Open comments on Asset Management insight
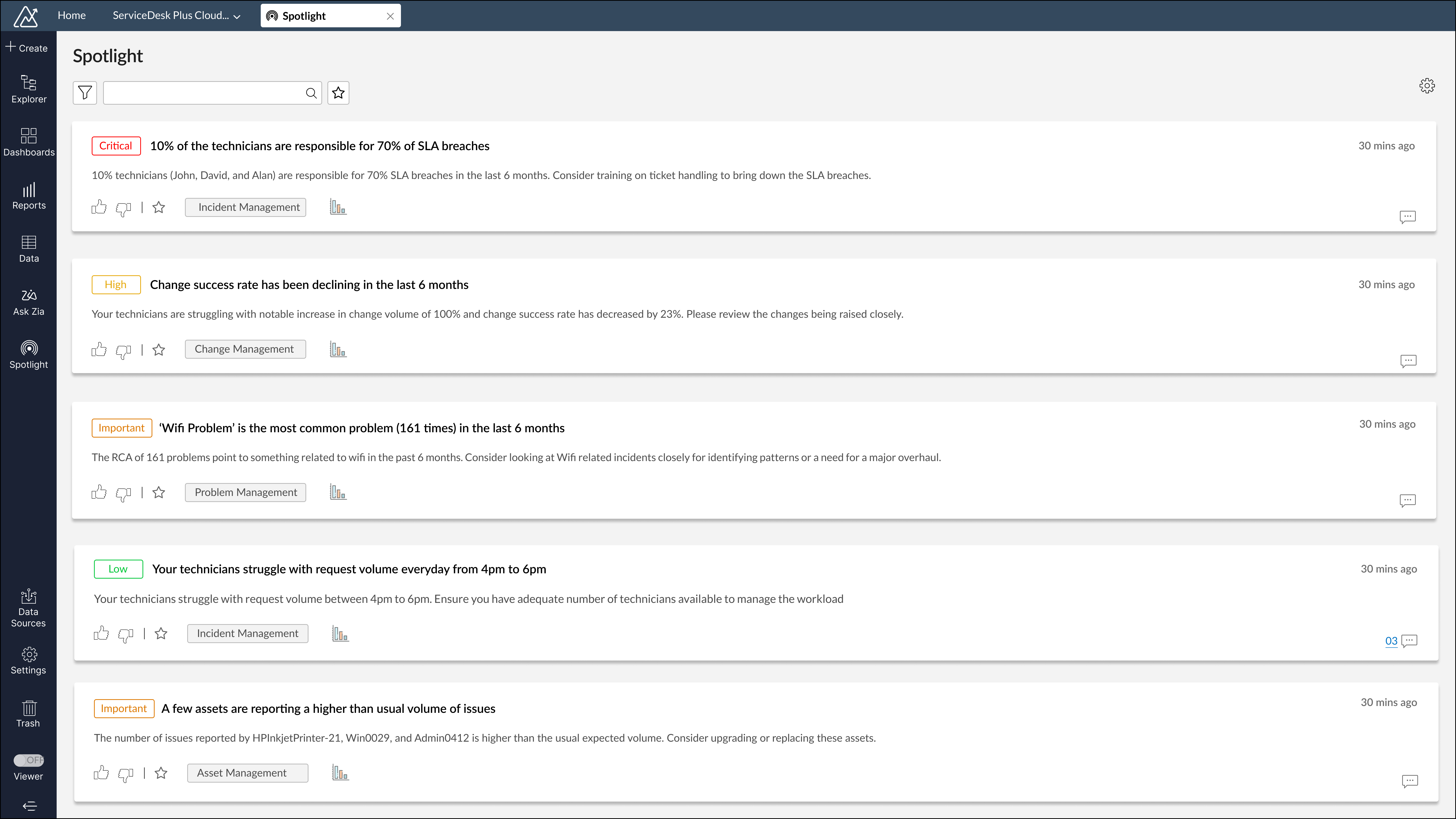The height and width of the screenshot is (819, 1456). [1410, 781]
